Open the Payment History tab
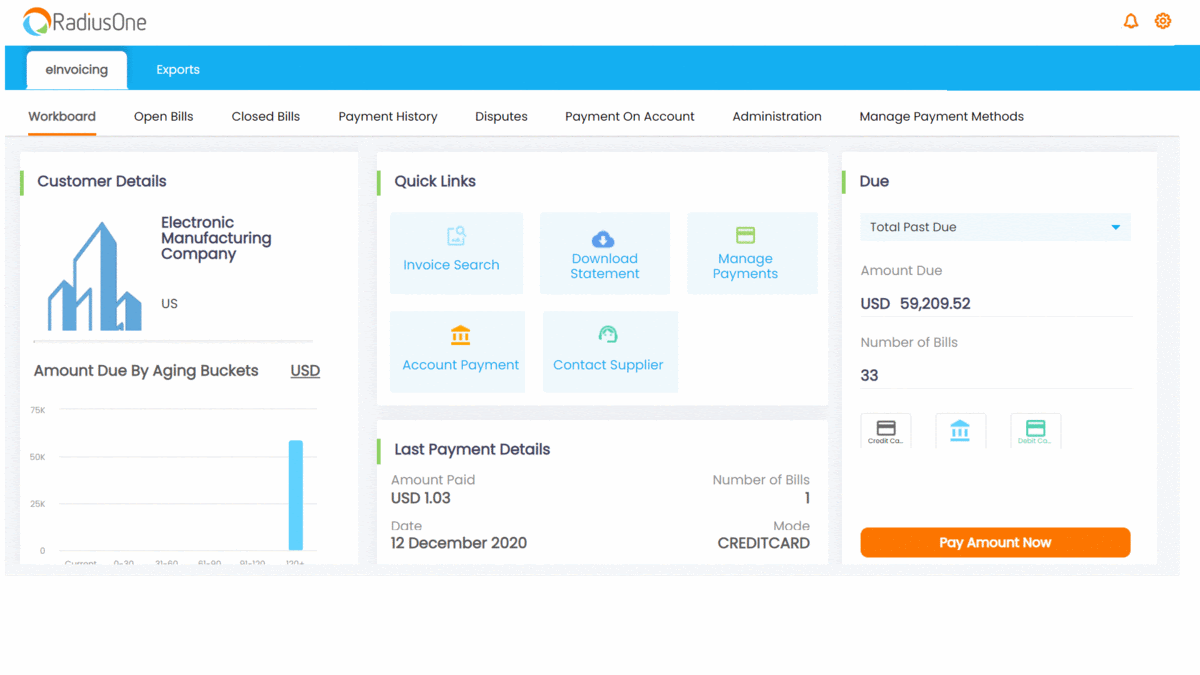This screenshot has width=1200, height=675. pos(388,117)
